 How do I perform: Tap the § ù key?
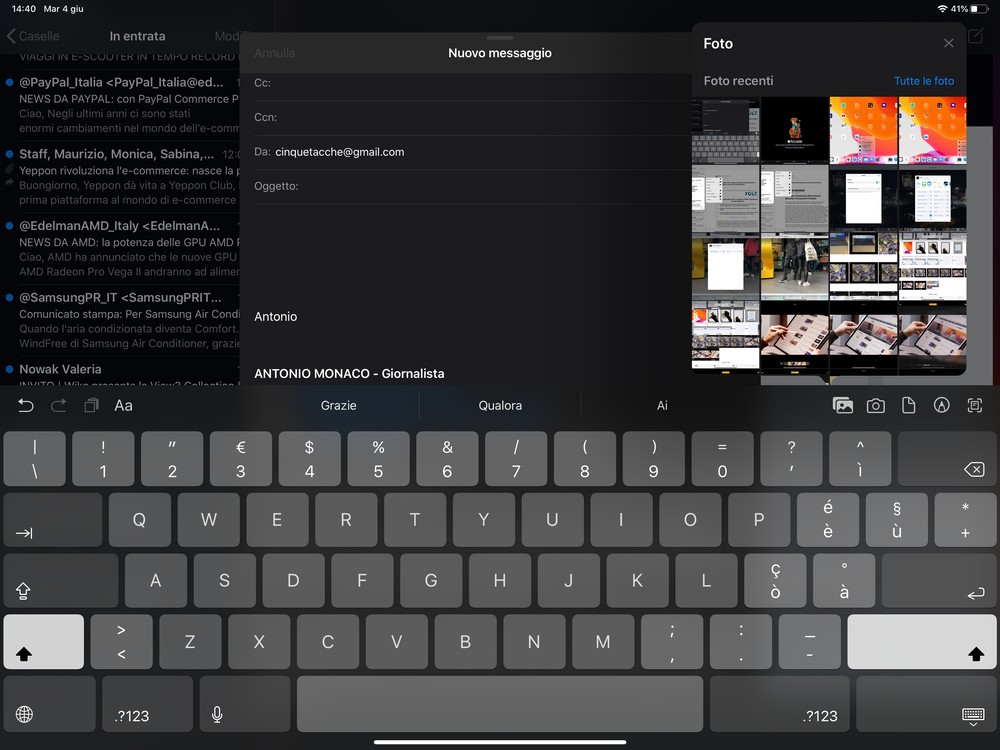click(x=897, y=519)
